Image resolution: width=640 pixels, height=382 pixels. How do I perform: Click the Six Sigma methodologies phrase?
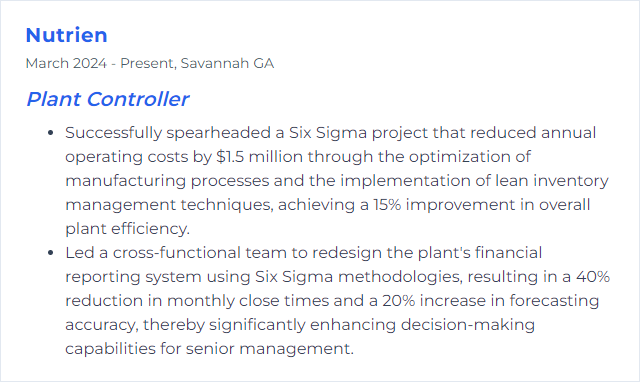[x=359, y=277]
